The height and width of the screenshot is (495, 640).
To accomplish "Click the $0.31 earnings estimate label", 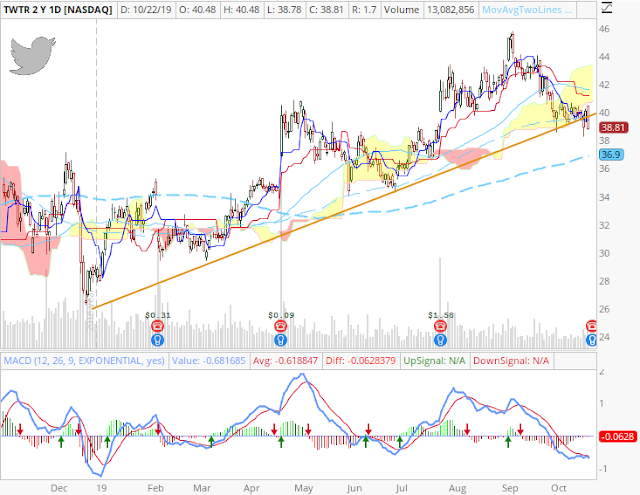I will pyautogui.click(x=158, y=315).
